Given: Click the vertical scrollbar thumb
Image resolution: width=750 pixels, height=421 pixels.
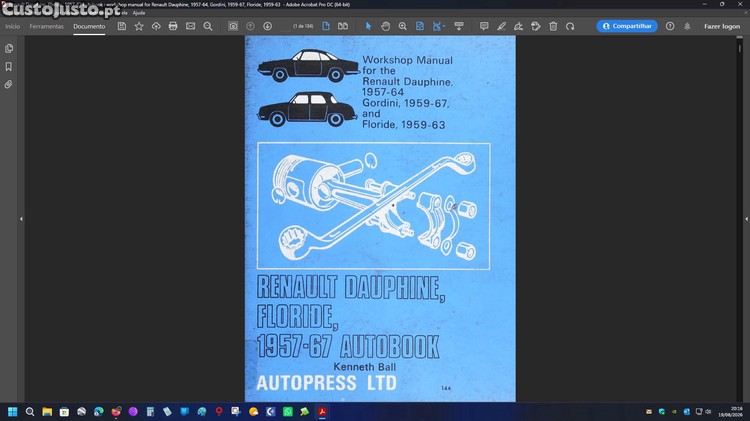Looking at the screenshot, I should (739, 48).
